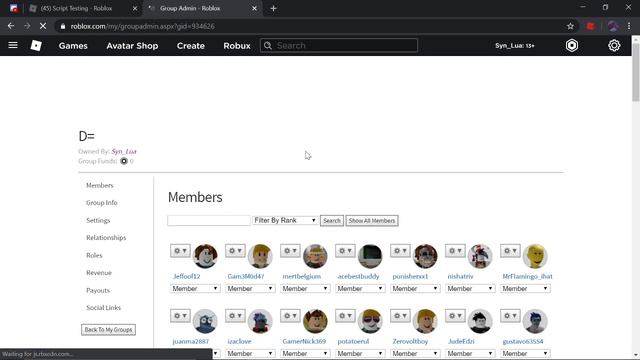Viewport: 640px width, 360px height.
Task: Select Payouts in the group admin sidebar
Action: [x=98, y=291]
